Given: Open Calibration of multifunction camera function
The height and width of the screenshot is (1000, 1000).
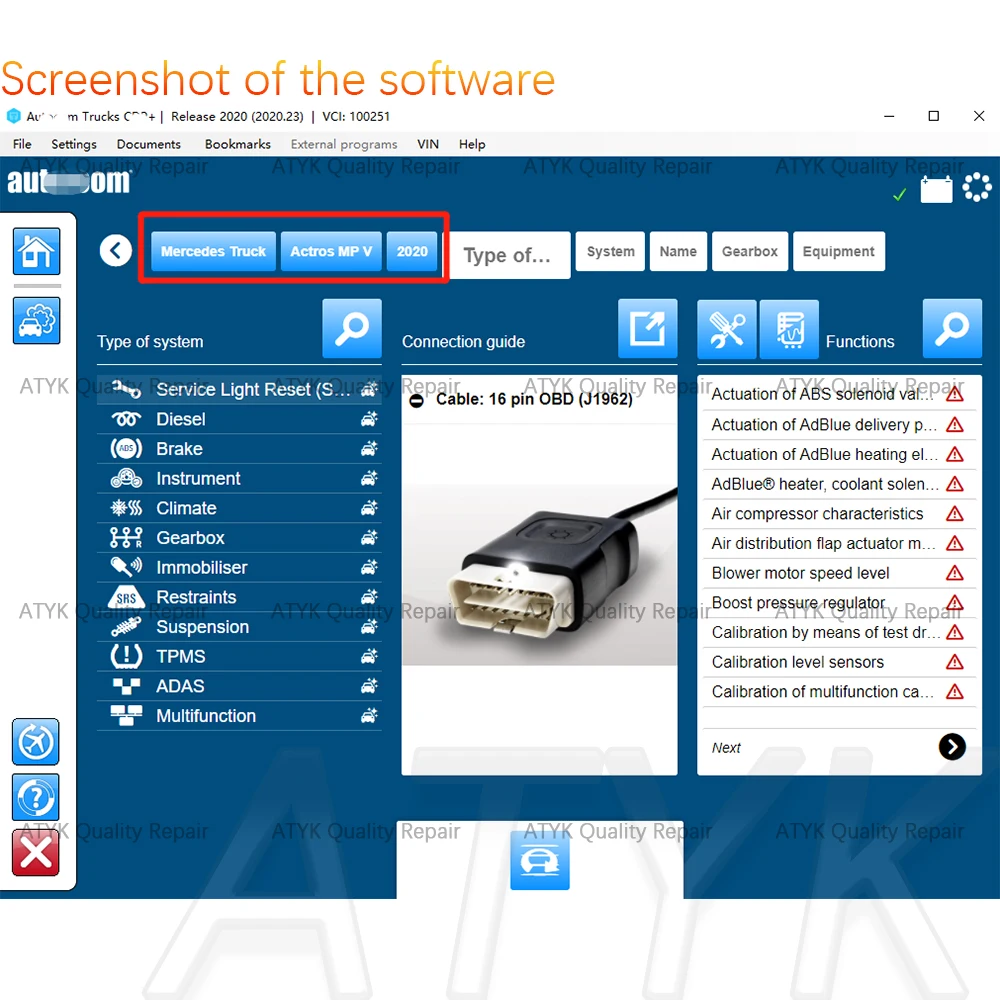Looking at the screenshot, I should coord(839,691).
